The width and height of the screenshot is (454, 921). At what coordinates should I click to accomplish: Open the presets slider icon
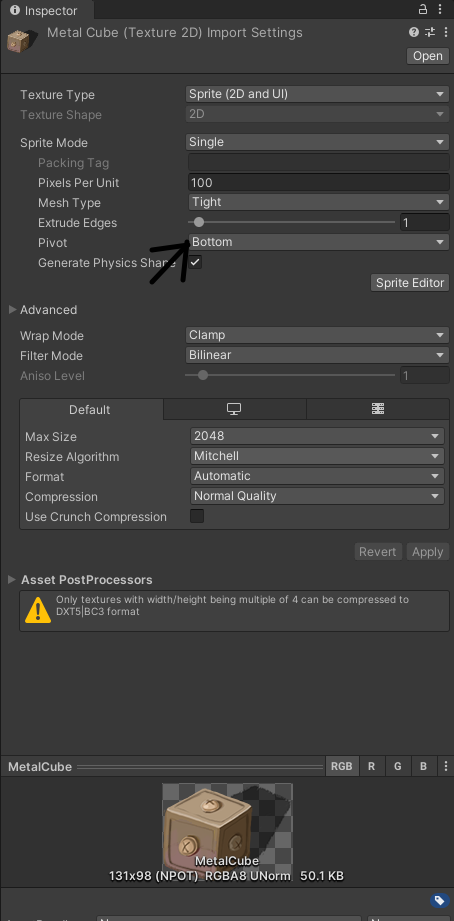(x=430, y=32)
